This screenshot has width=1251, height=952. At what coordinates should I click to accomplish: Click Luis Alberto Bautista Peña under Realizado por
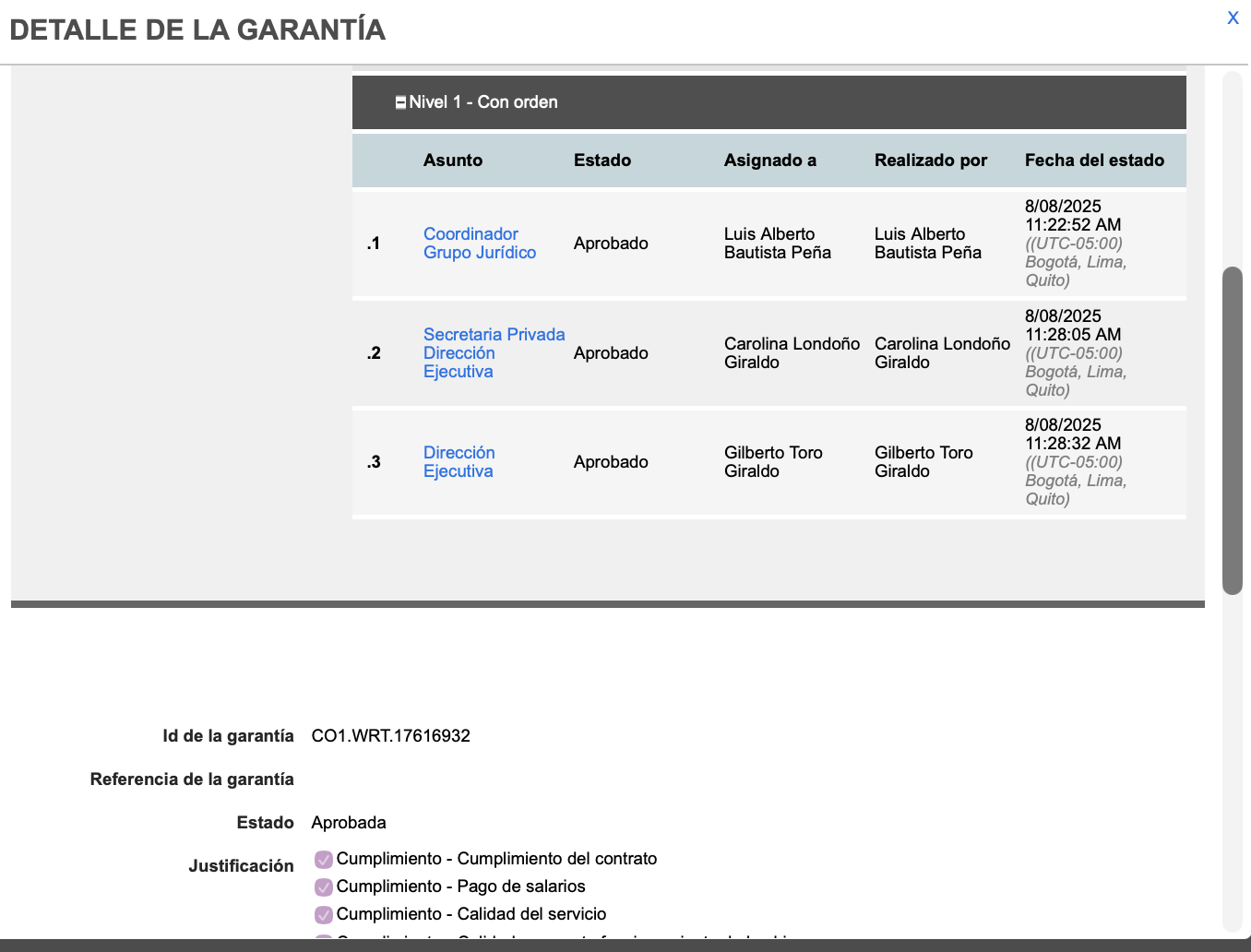[x=928, y=244]
